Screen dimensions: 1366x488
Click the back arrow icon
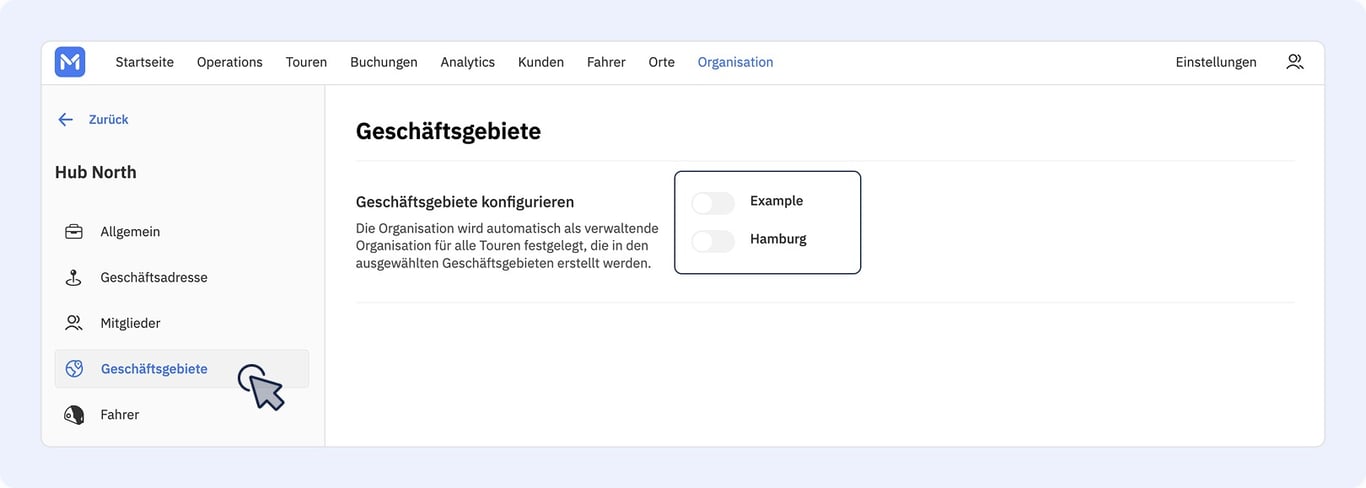[66, 119]
